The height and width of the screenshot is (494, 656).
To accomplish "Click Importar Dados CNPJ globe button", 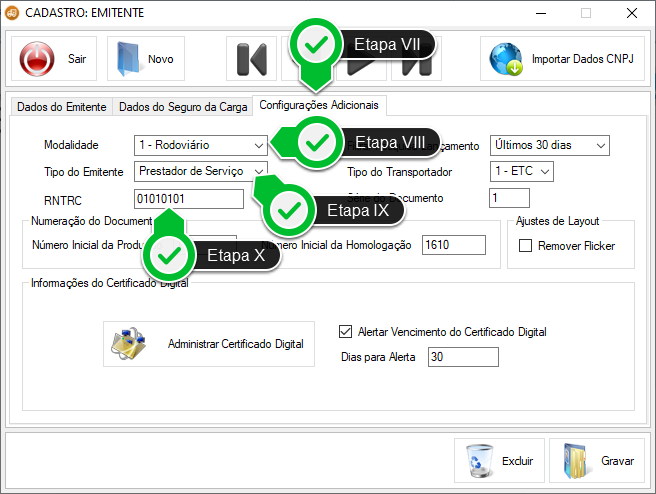I will 562,59.
